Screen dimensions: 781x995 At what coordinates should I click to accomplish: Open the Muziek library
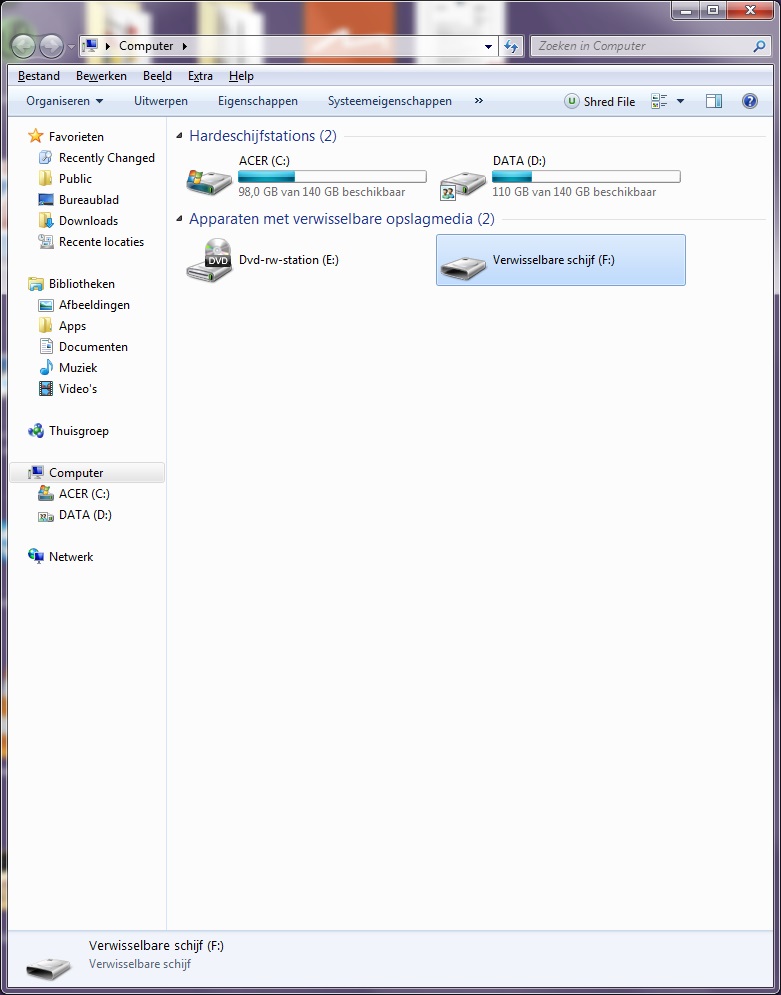(78, 367)
